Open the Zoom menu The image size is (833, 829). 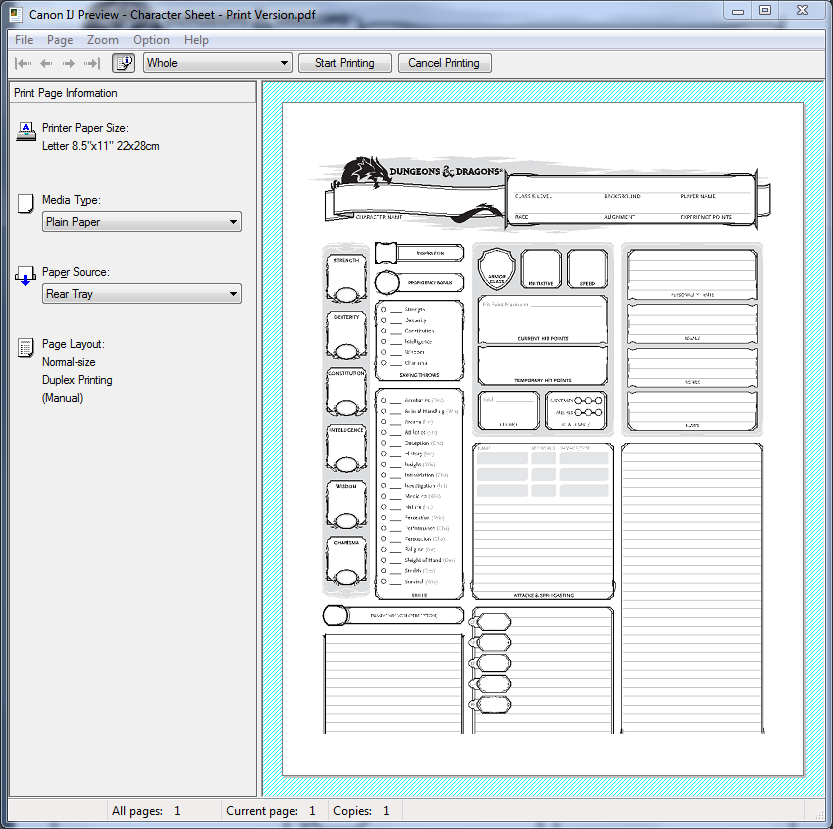coord(103,40)
